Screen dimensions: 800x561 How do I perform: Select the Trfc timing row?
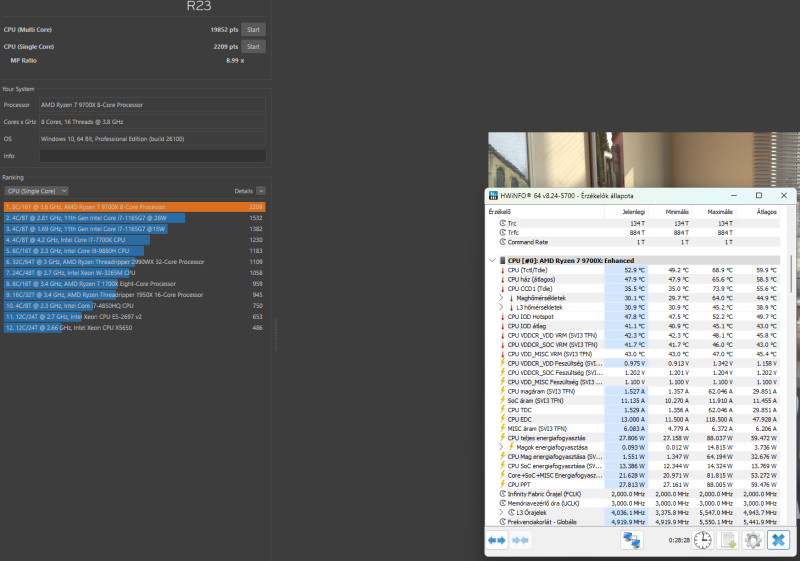click(x=634, y=233)
